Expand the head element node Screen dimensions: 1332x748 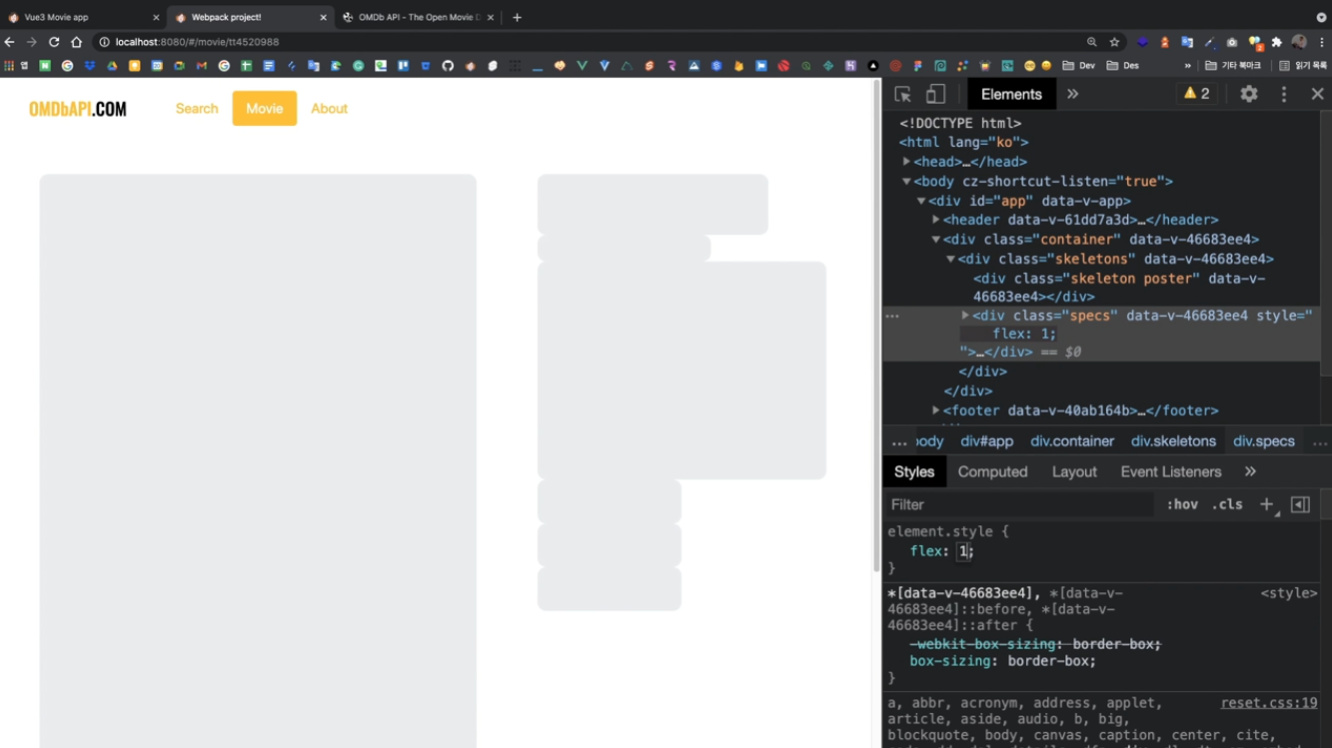click(x=906, y=162)
